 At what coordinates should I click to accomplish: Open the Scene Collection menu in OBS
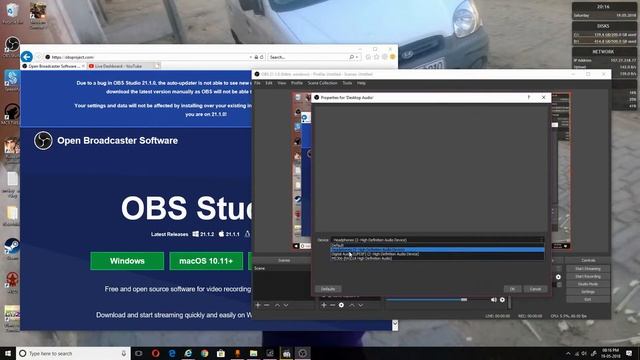coord(322,83)
